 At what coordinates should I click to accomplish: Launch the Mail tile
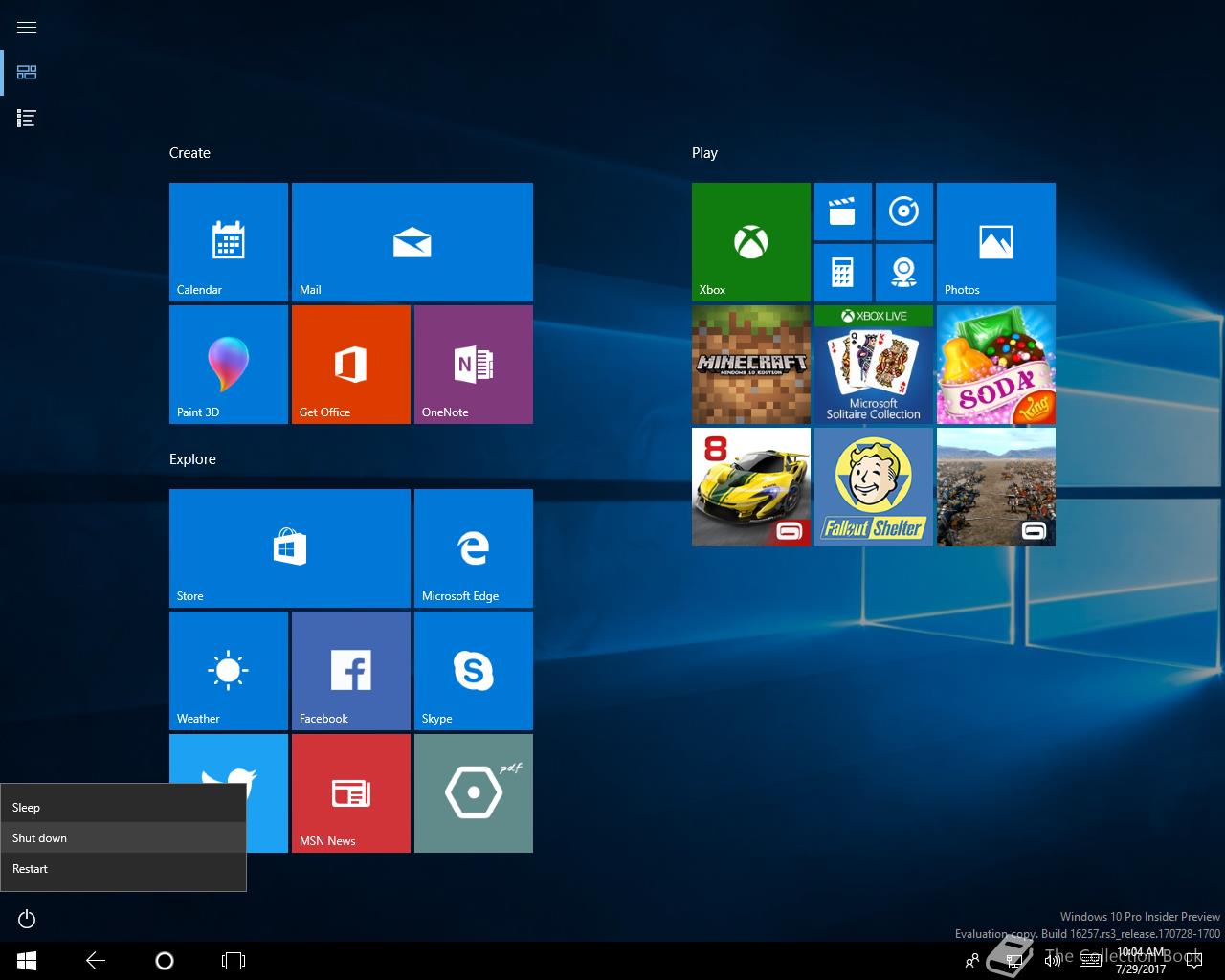(412, 242)
